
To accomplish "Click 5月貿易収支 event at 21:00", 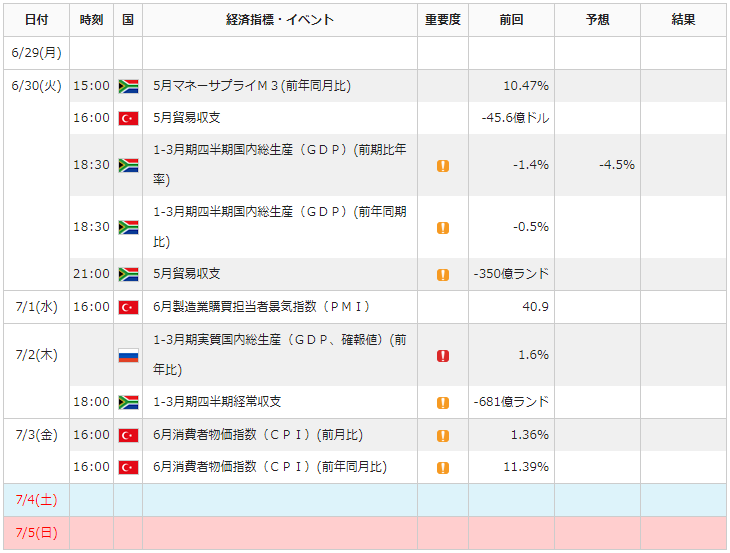I will 187,274.
